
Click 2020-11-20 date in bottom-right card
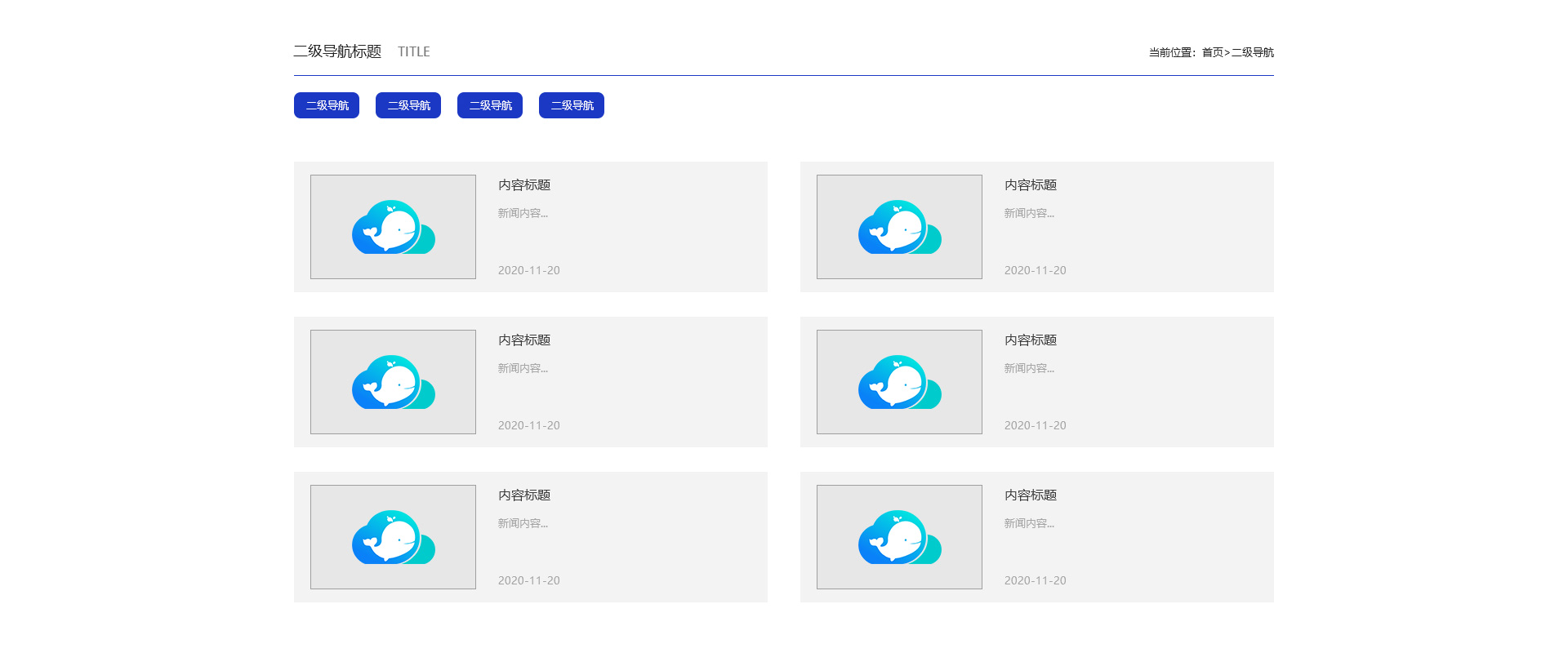click(1036, 580)
